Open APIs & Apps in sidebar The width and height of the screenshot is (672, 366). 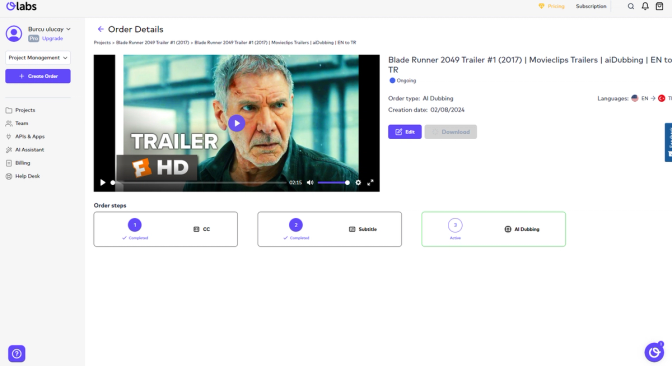(25, 137)
